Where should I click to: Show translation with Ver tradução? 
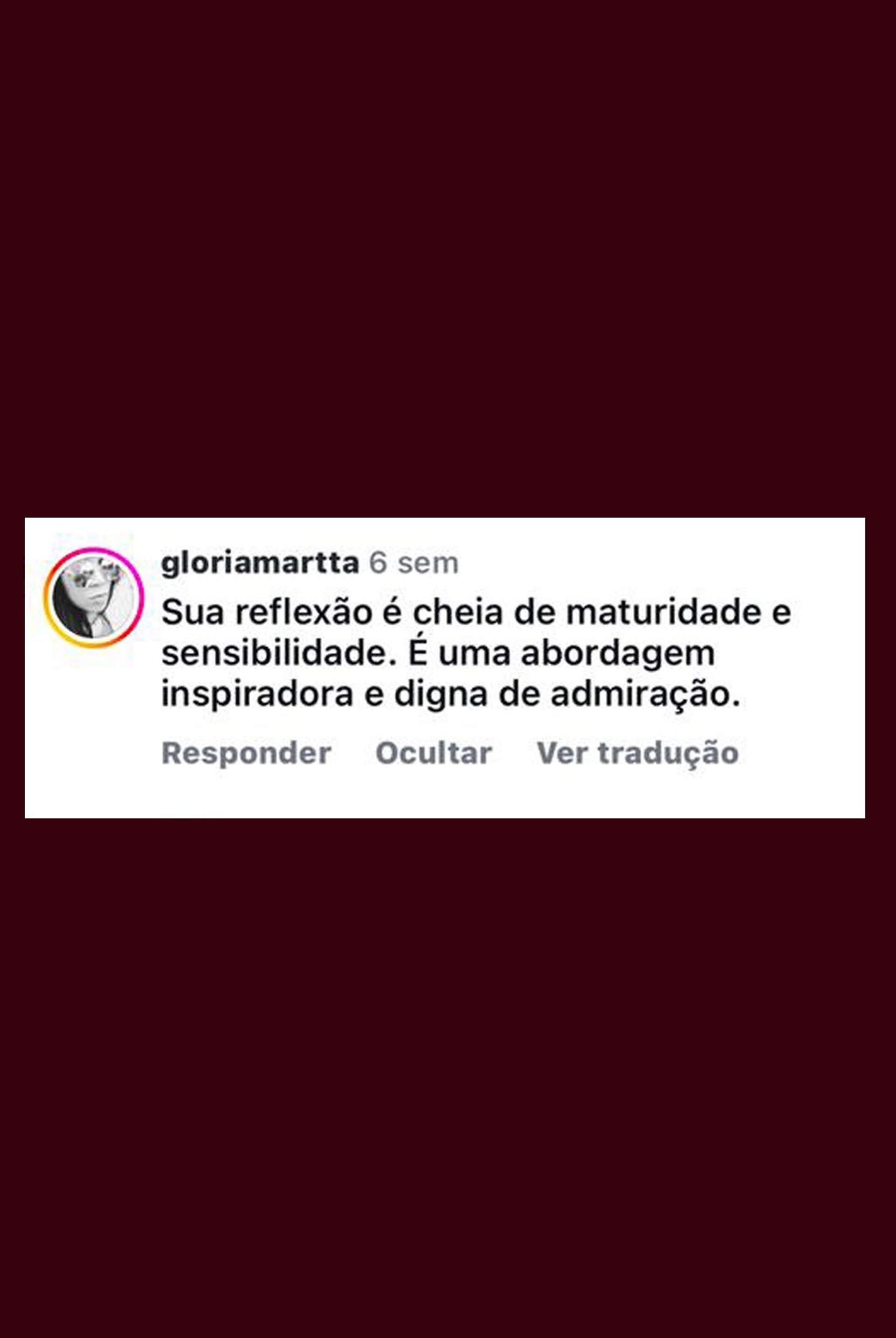[x=638, y=752]
